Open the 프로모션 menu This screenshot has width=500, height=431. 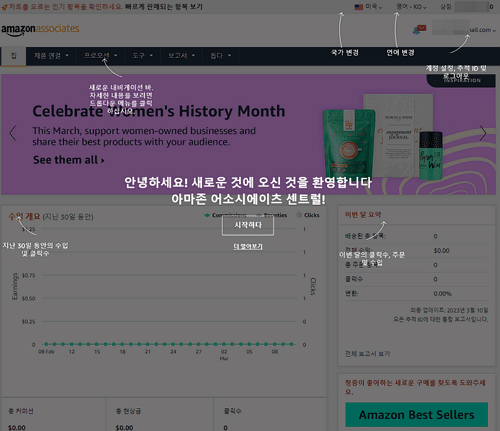(100, 56)
